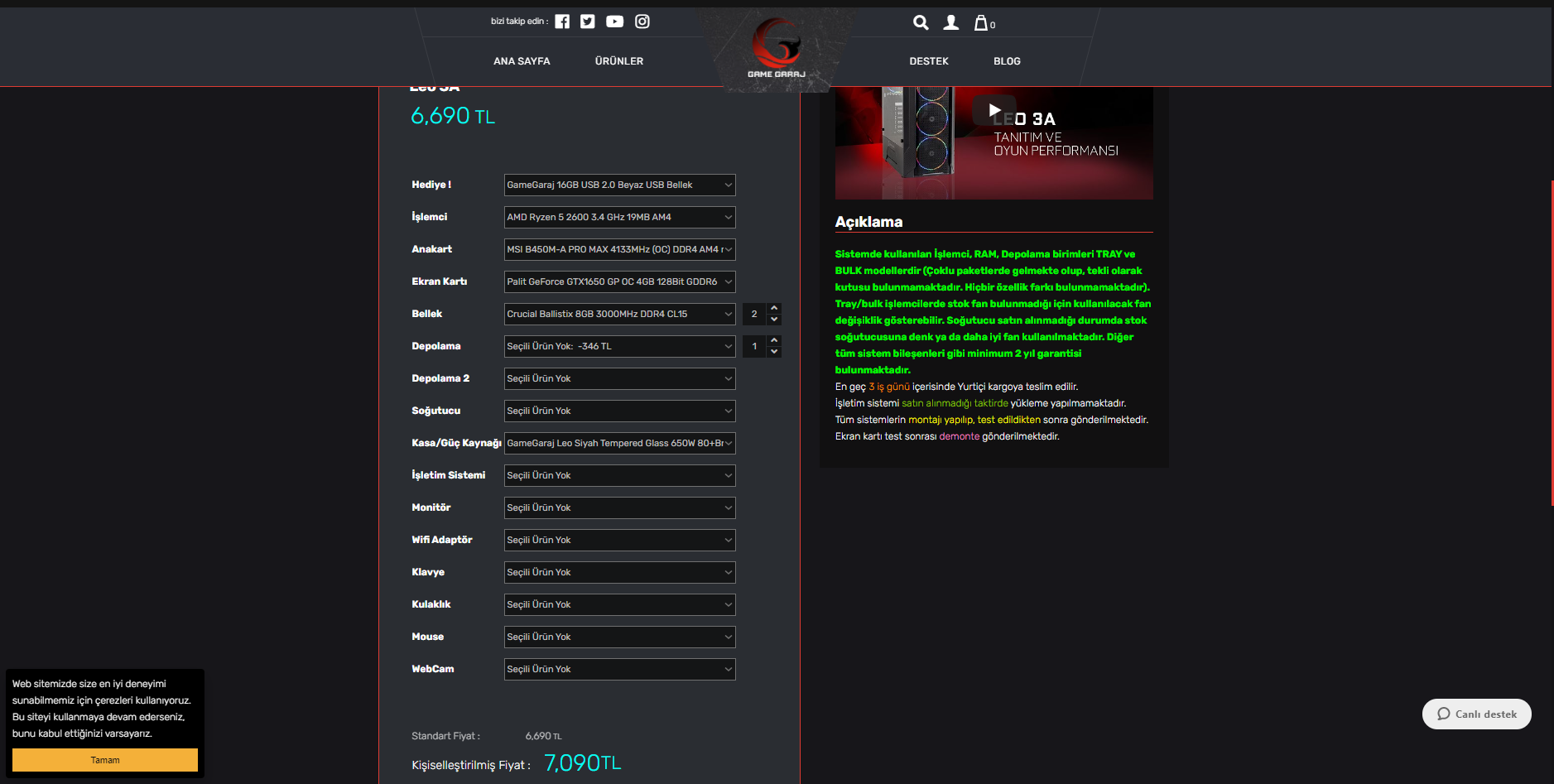Viewport: 1554px width, 784px height.
Task: Open the Anakart motherboard dropdown
Action: coord(620,250)
